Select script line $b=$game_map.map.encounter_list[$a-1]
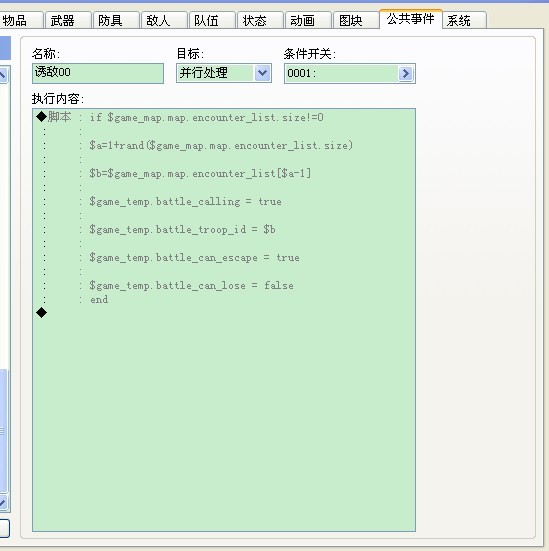 224,173
